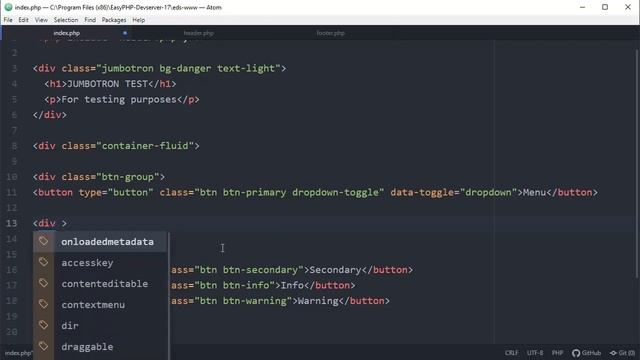
Task: Open the View menu
Action: coord(41,20)
